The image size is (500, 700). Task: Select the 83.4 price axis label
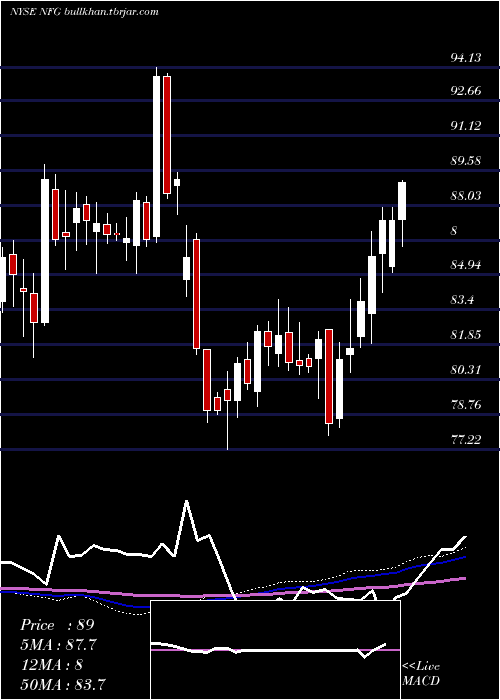(462, 300)
